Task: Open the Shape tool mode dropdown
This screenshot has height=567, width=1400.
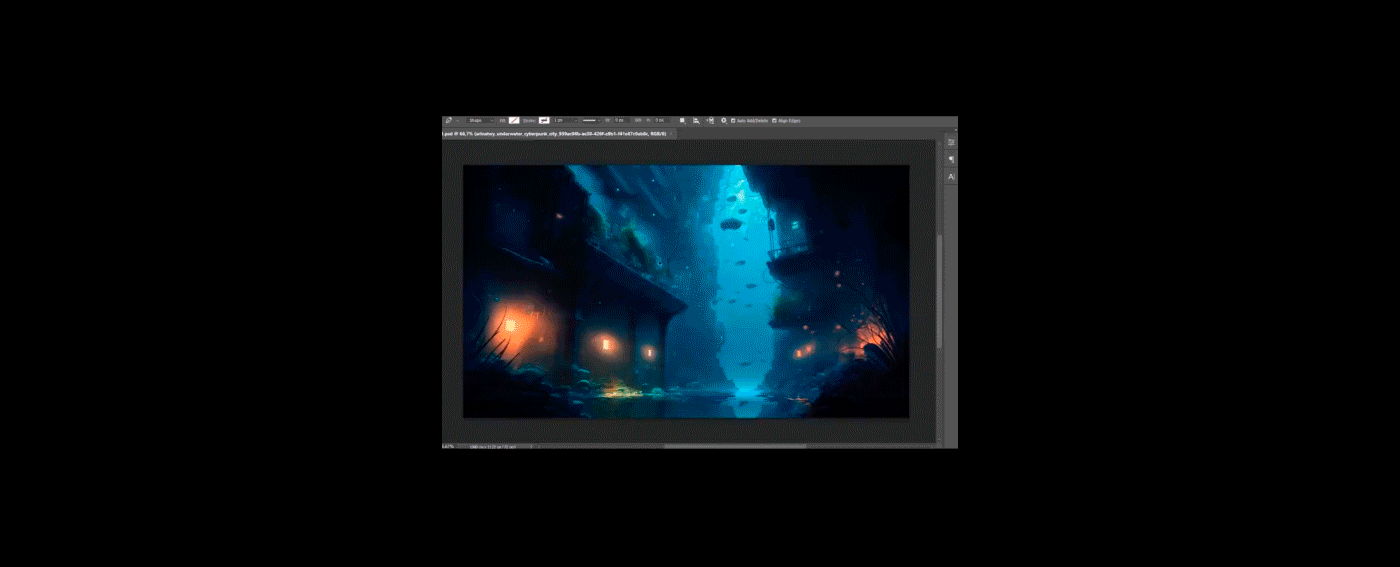Action: click(480, 120)
